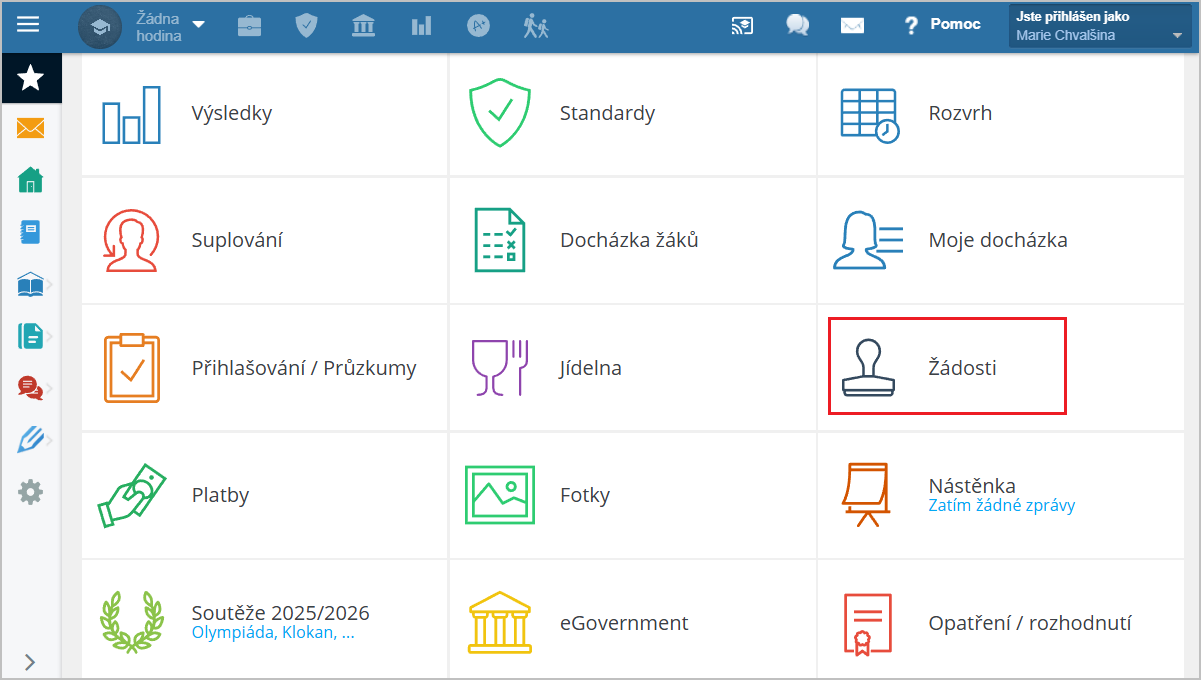The height and width of the screenshot is (680, 1201).
Task: Open the Pomoc help menu
Action: [x=942, y=25]
